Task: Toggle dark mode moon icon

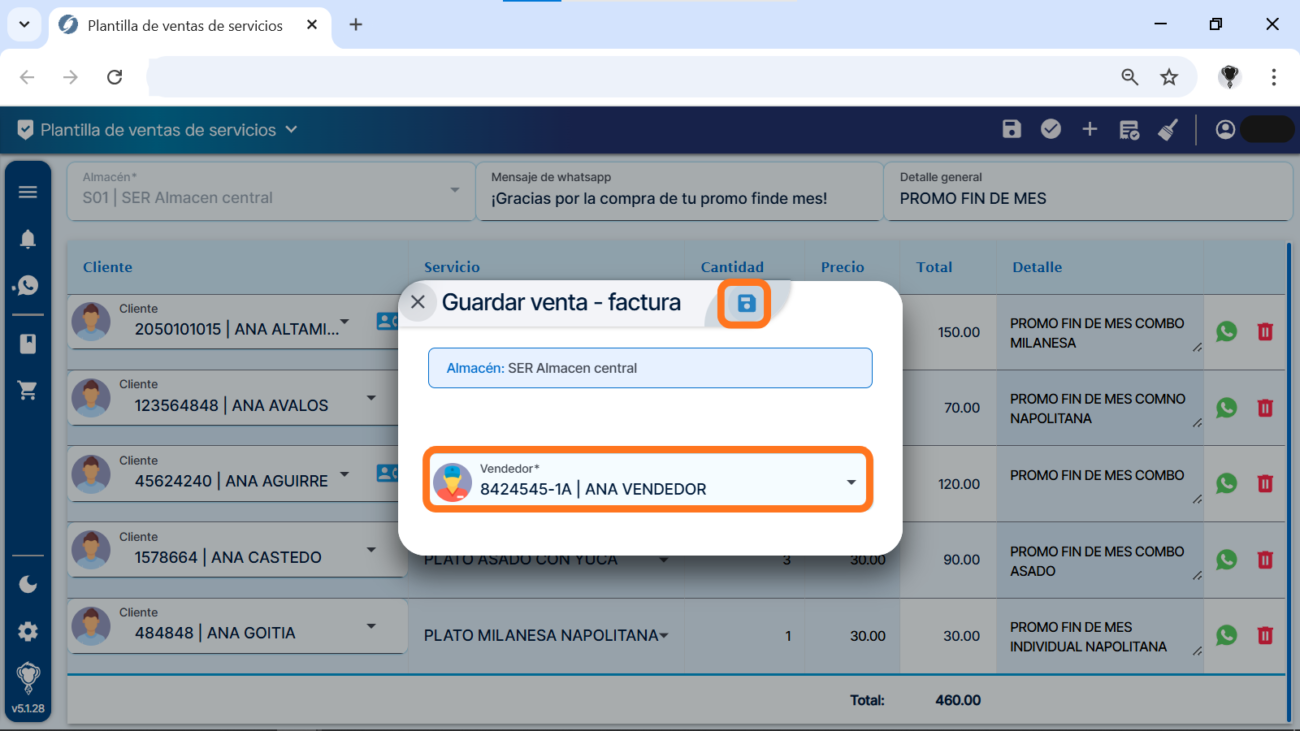Action: point(28,584)
